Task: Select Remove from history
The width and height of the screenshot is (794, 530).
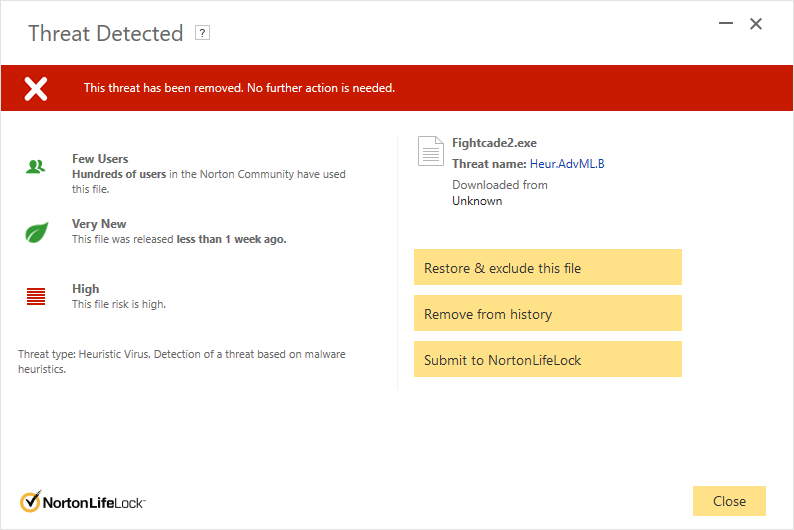Action: pyautogui.click(x=548, y=313)
